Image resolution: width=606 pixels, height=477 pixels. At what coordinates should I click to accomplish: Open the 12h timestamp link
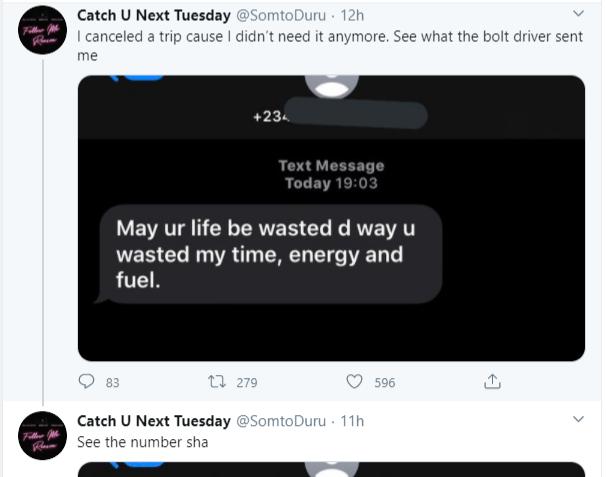point(352,16)
